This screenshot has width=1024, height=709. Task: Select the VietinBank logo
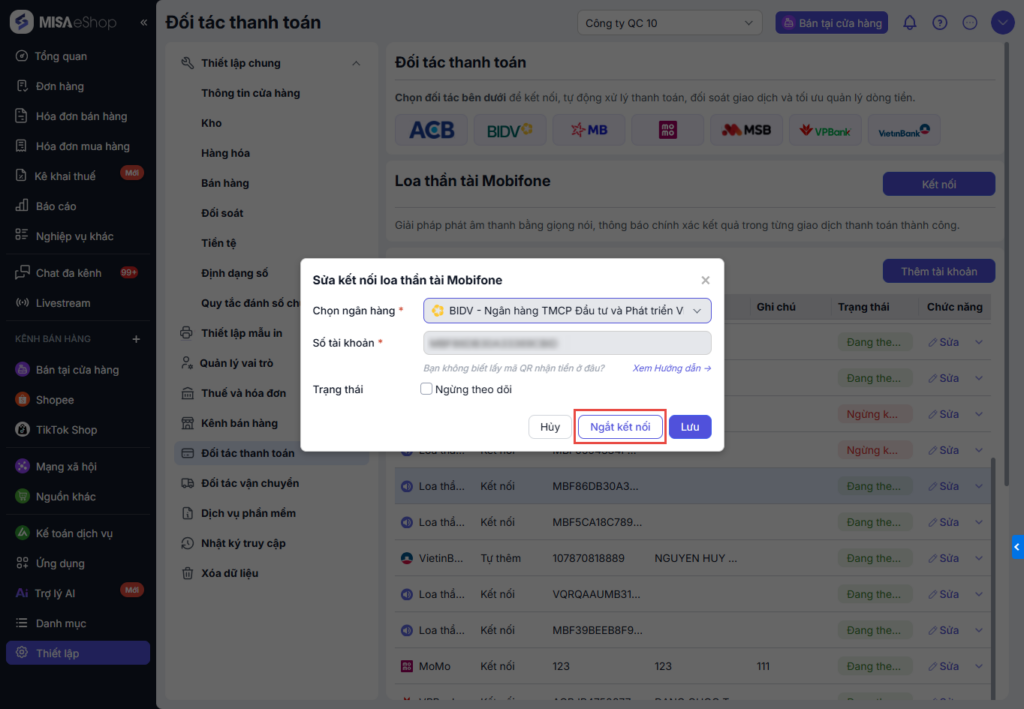(x=904, y=130)
